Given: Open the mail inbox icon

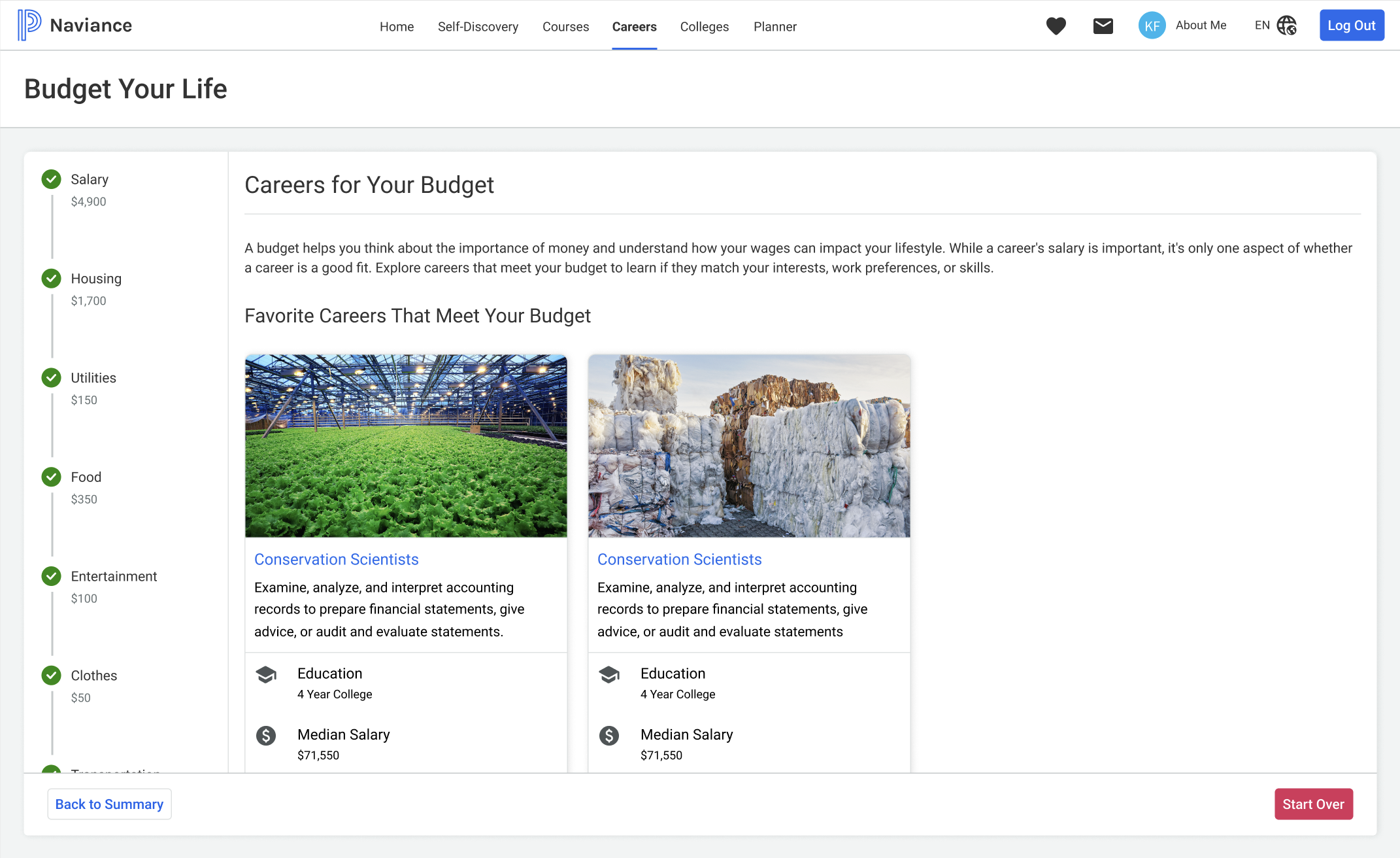Looking at the screenshot, I should tap(1103, 26).
